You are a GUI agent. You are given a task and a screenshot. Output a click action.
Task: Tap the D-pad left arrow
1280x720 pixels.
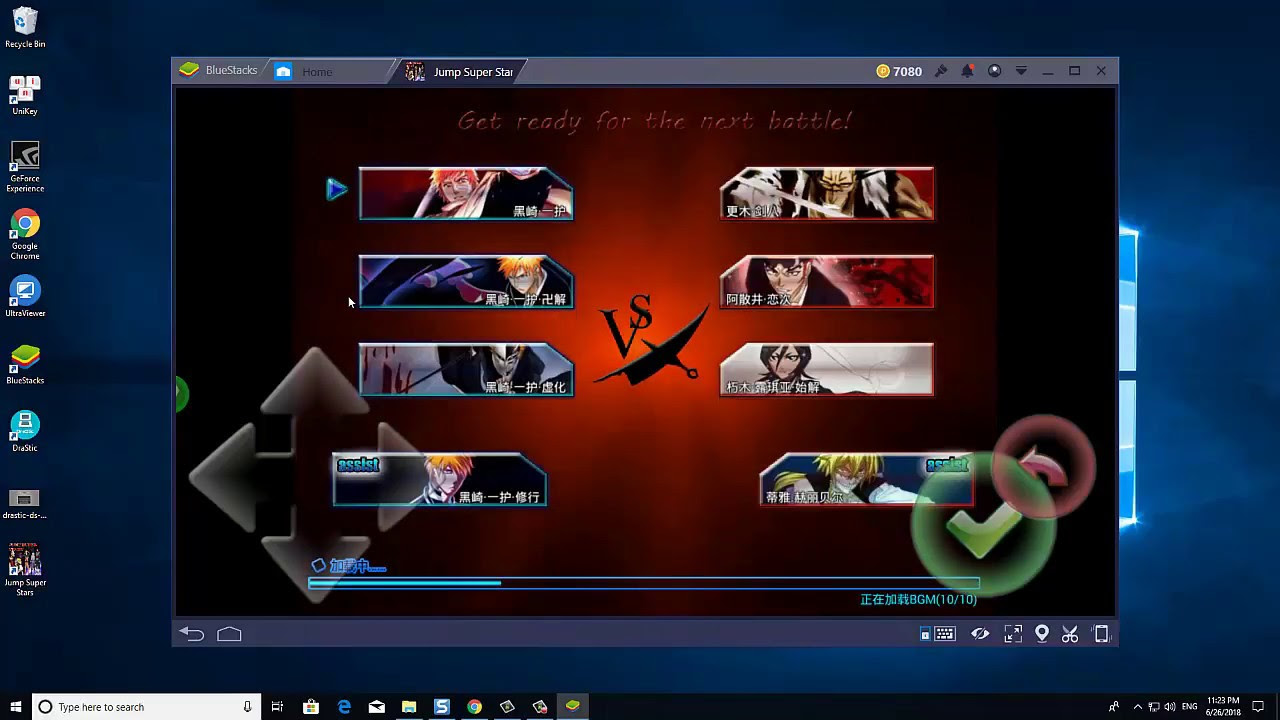(225, 477)
